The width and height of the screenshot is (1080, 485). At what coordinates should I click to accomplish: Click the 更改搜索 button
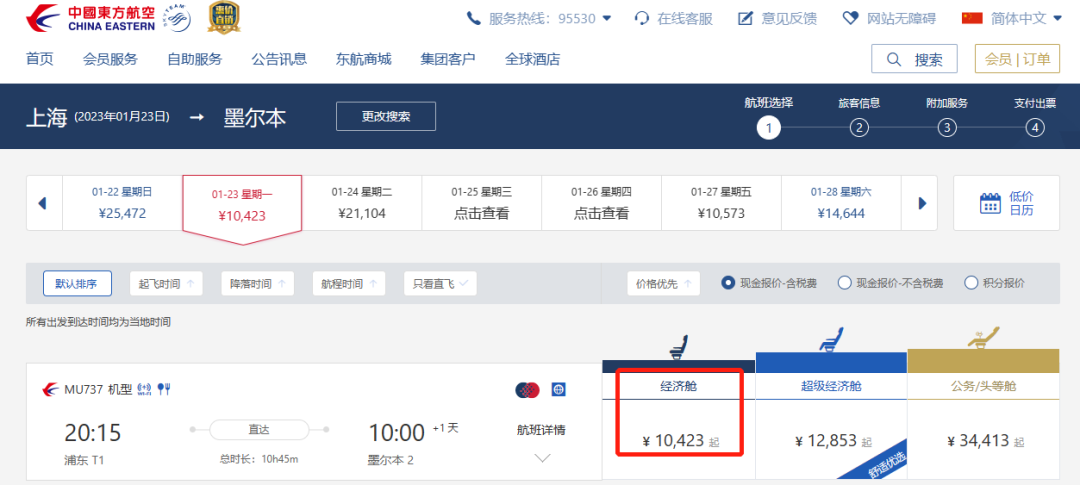coord(386,116)
